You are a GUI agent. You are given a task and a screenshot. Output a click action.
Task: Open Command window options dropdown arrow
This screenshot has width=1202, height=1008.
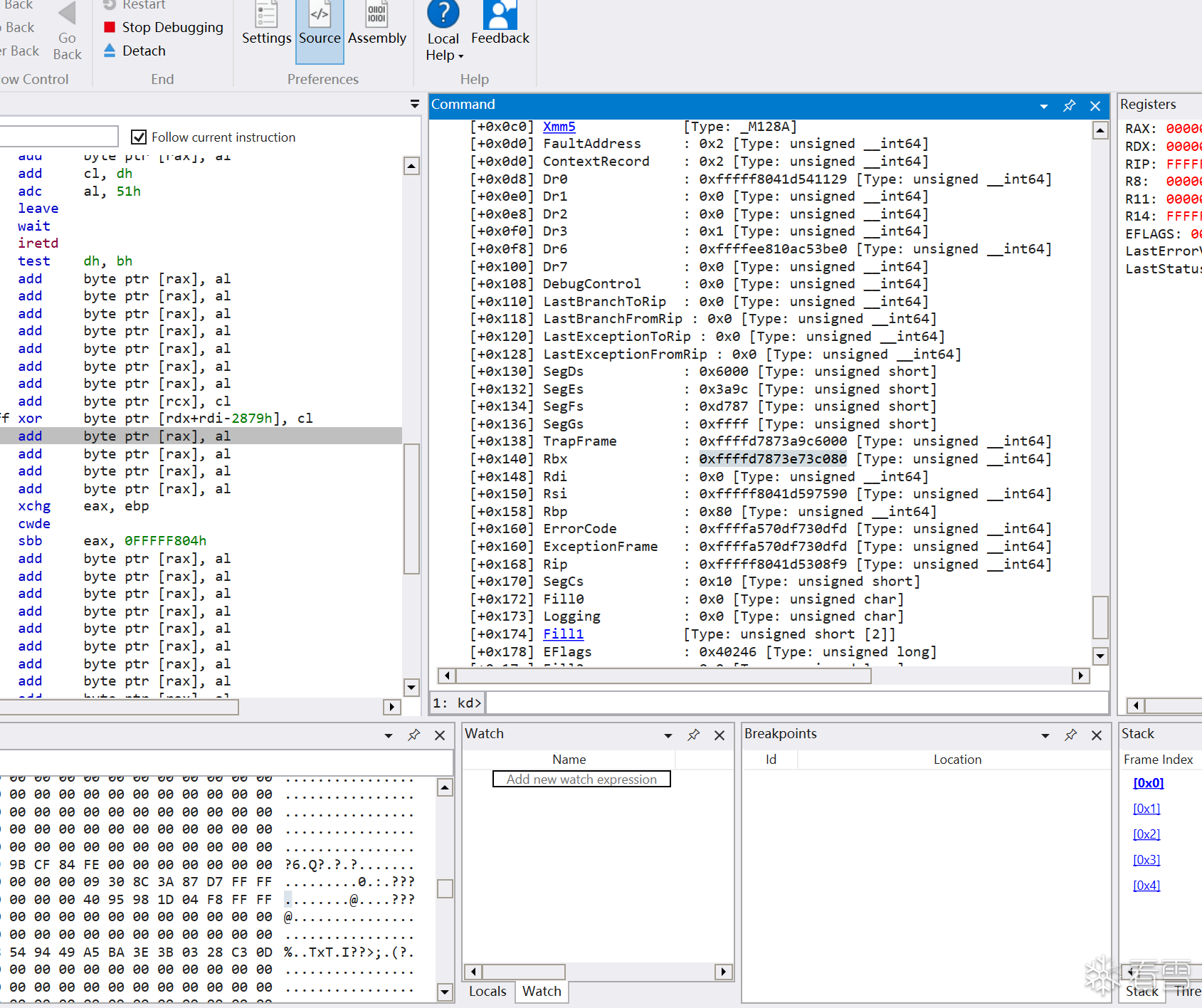pos(1043,106)
